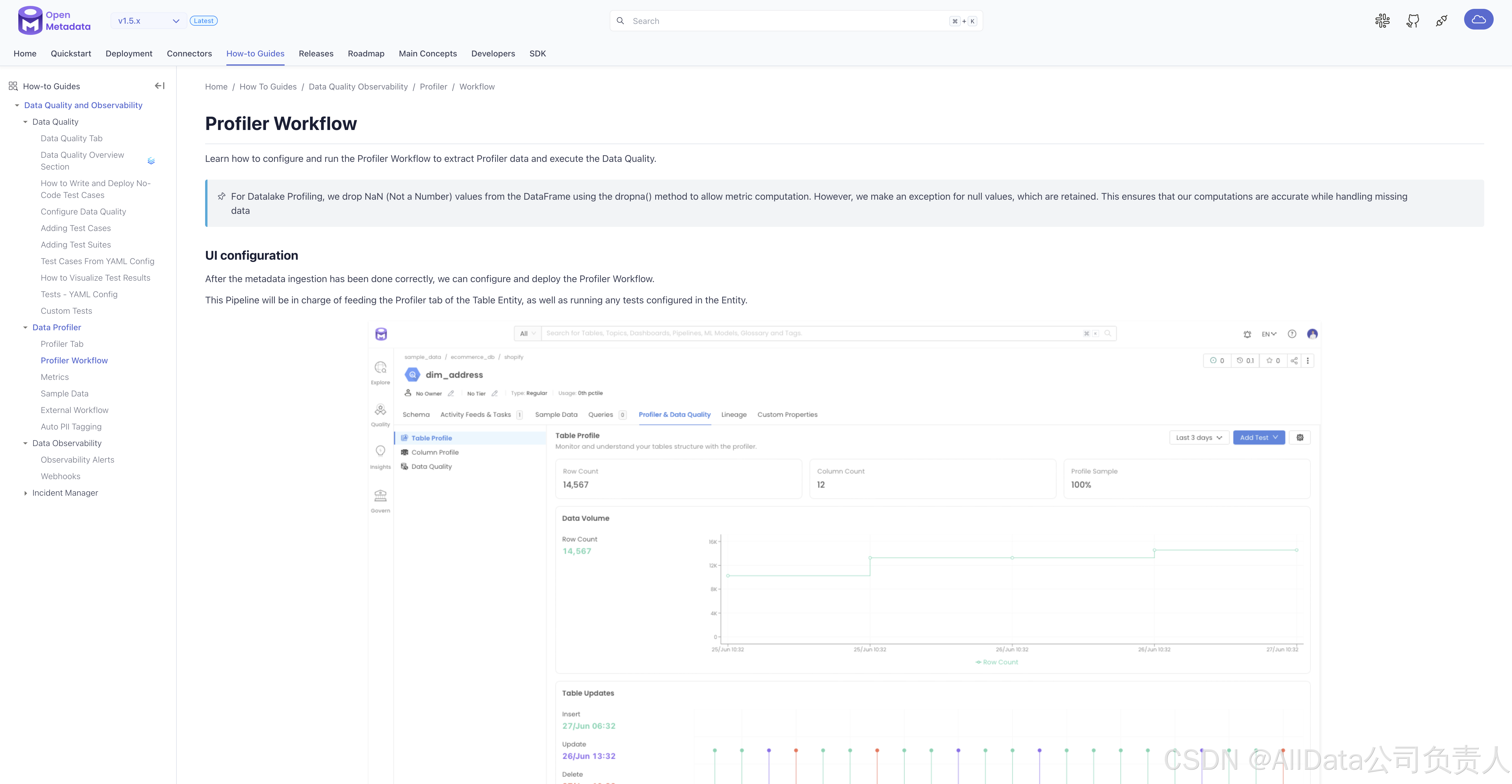Click the blue cloud button
Viewport: 1512px width, 784px height.
point(1478,19)
